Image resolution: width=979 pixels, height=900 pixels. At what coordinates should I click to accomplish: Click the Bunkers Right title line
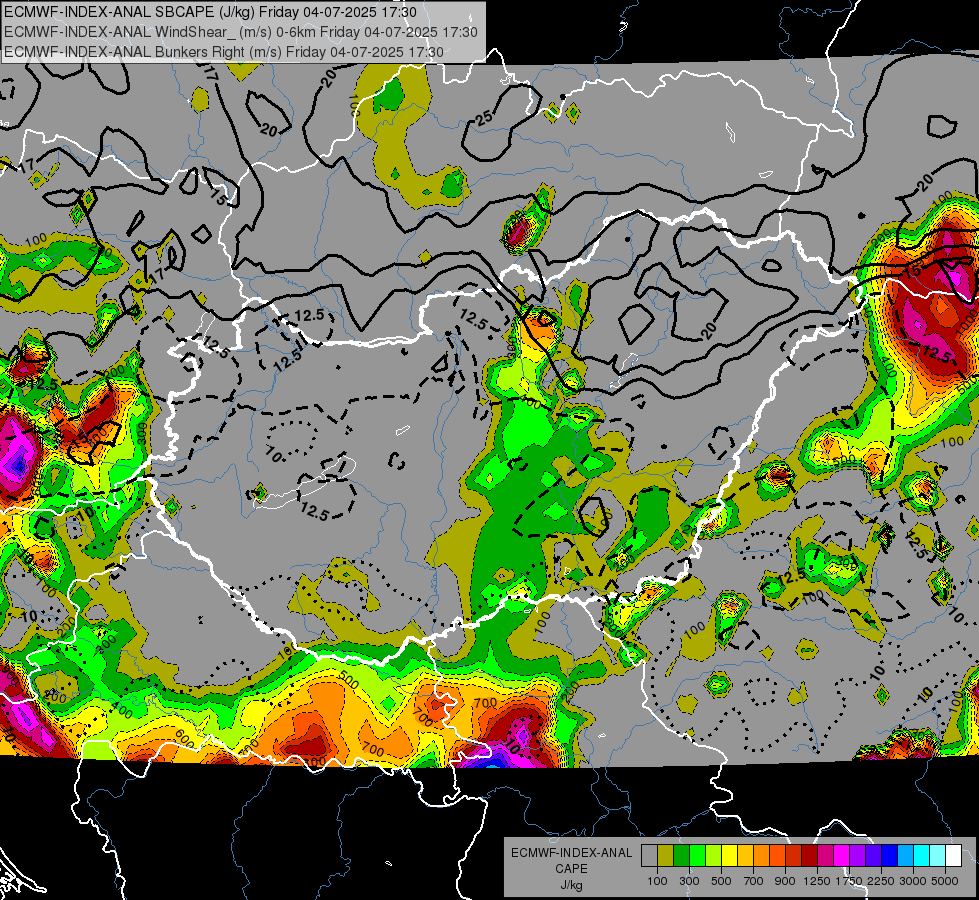pyautogui.click(x=224, y=52)
